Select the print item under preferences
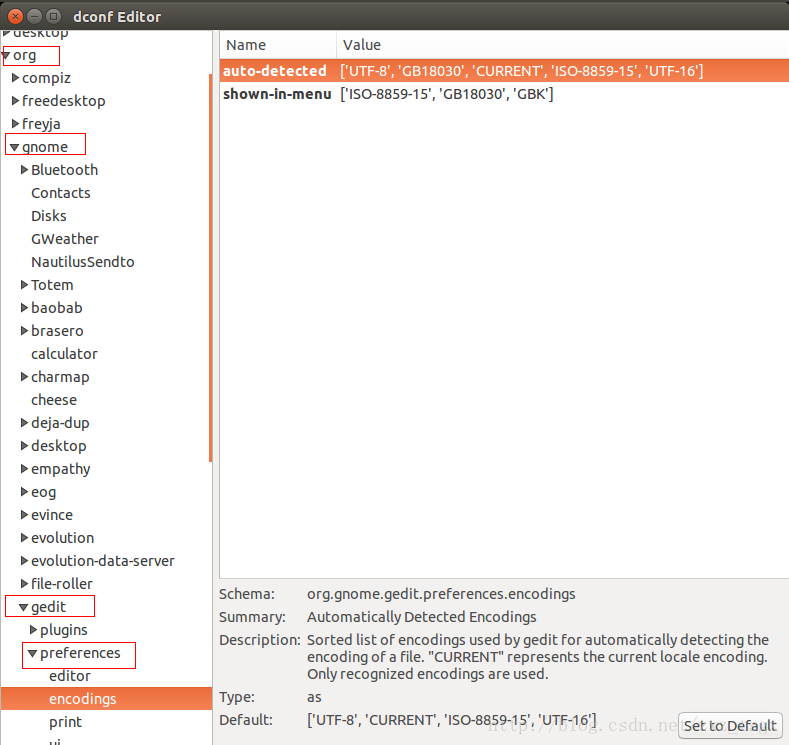This screenshot has height=745, width=789. [x=65, y=722]
